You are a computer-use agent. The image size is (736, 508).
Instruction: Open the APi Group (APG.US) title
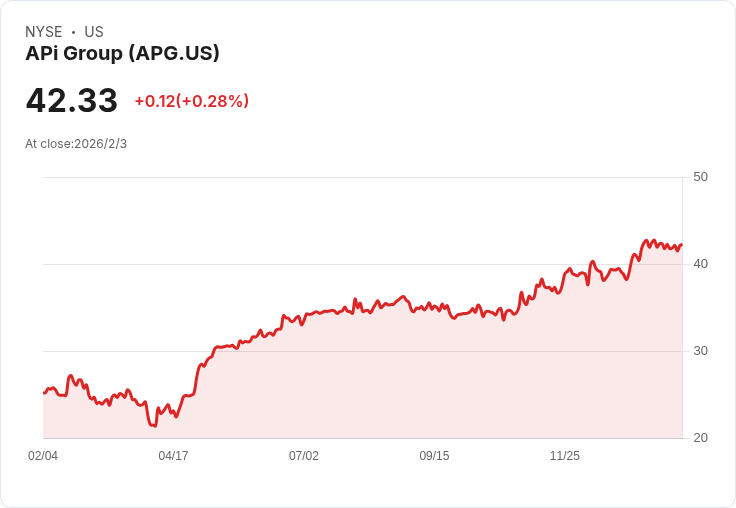(122, 54)
